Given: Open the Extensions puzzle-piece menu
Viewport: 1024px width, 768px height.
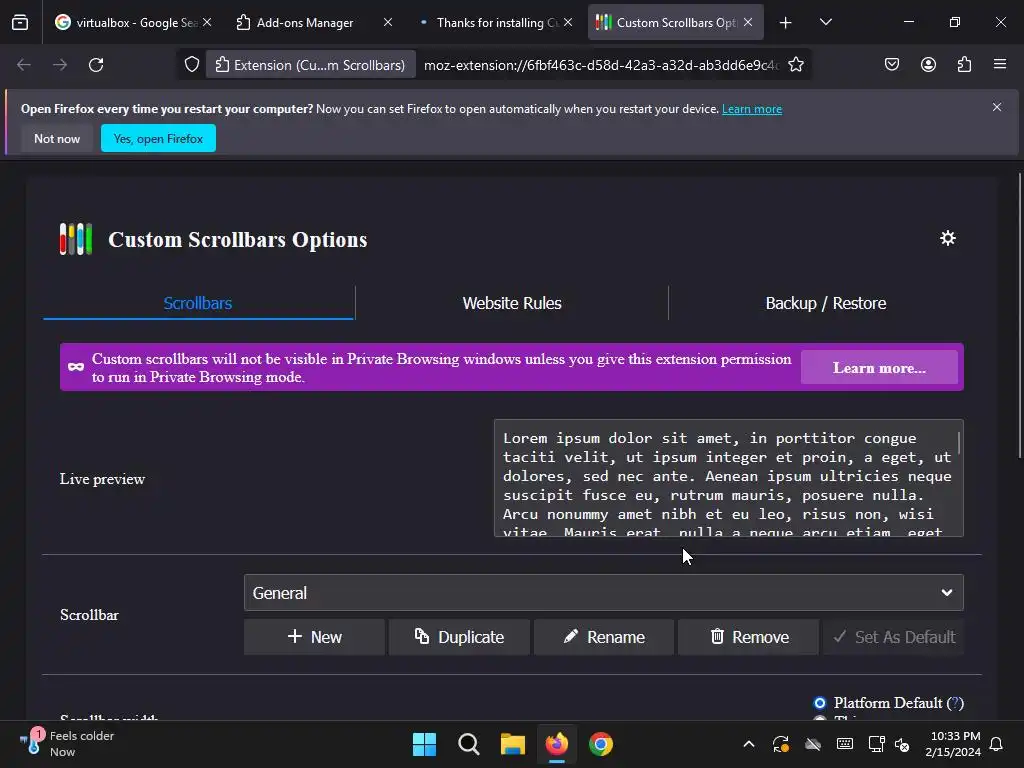Looking at the screenshot, I should point(964,65).
